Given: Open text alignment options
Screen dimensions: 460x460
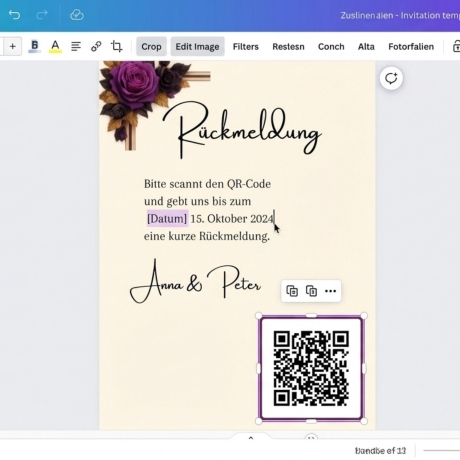Looking at the screenshot, I should click(76, 46).
